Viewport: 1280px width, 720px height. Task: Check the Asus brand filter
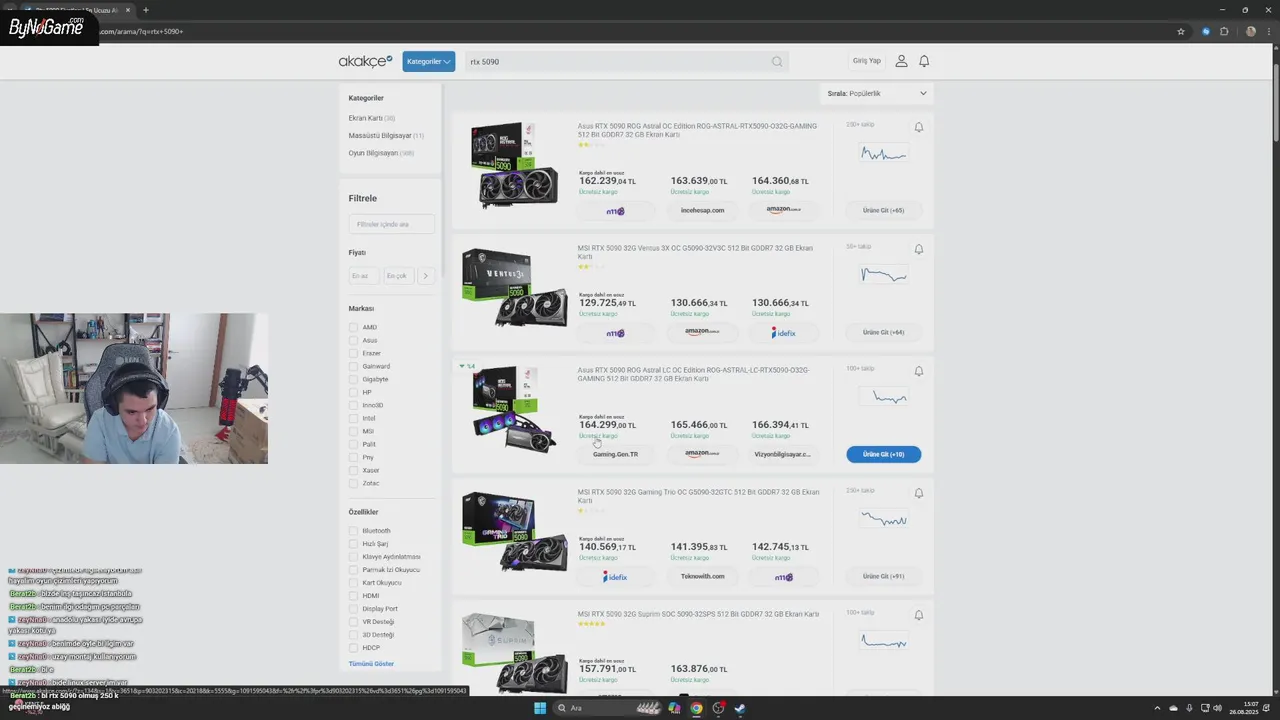[353, 340]
